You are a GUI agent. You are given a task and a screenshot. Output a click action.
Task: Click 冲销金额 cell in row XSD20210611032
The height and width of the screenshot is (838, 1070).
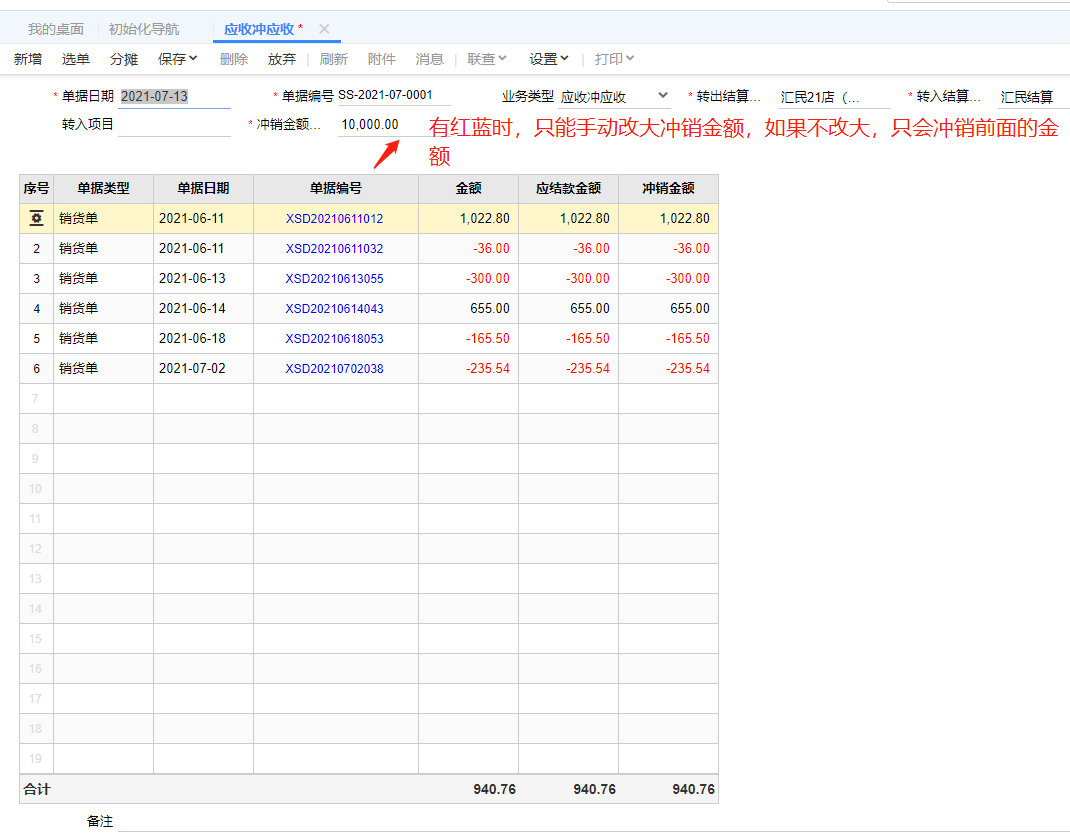pos(669,249)
